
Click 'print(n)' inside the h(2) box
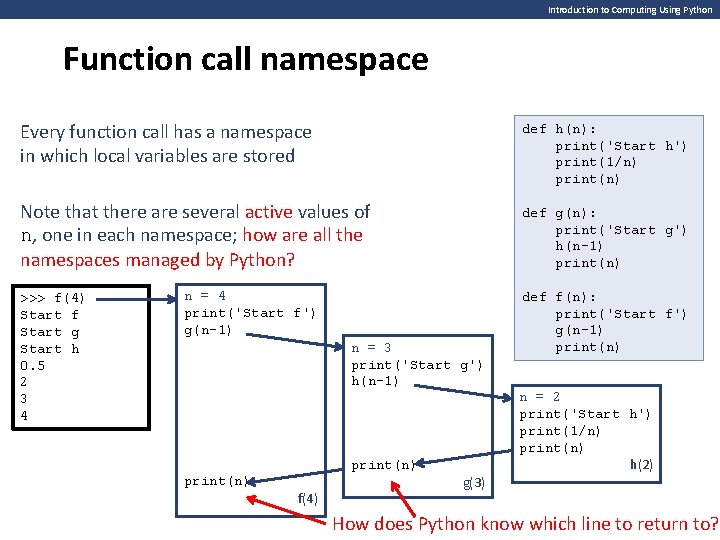point(551,449)
